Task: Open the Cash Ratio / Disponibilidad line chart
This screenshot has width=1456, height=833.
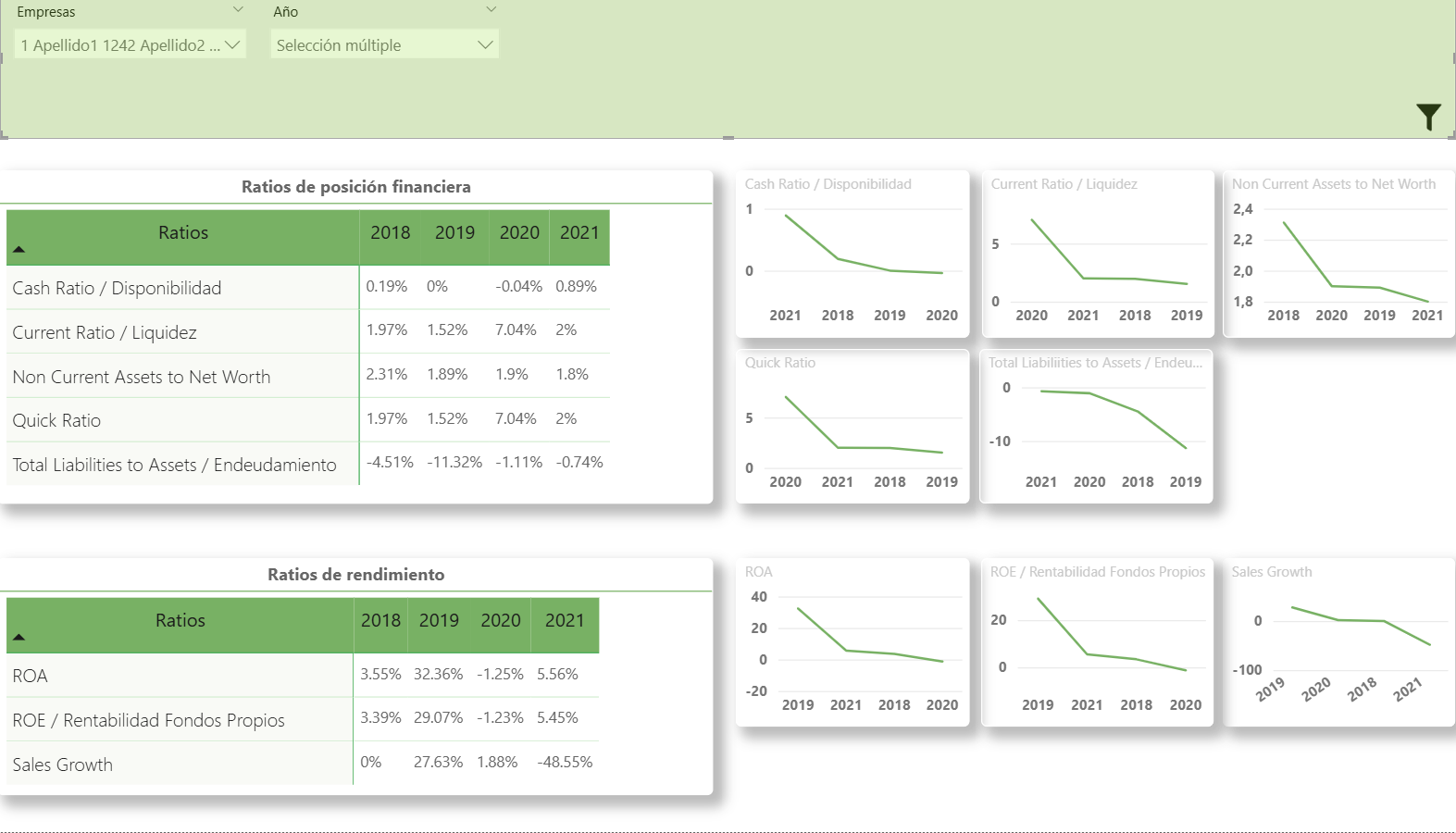Action: 852,255
